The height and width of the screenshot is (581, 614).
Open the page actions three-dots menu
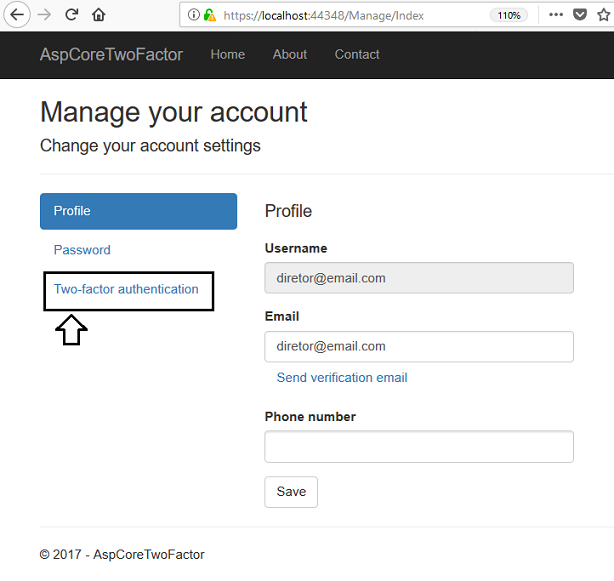(x=556, y=15)
